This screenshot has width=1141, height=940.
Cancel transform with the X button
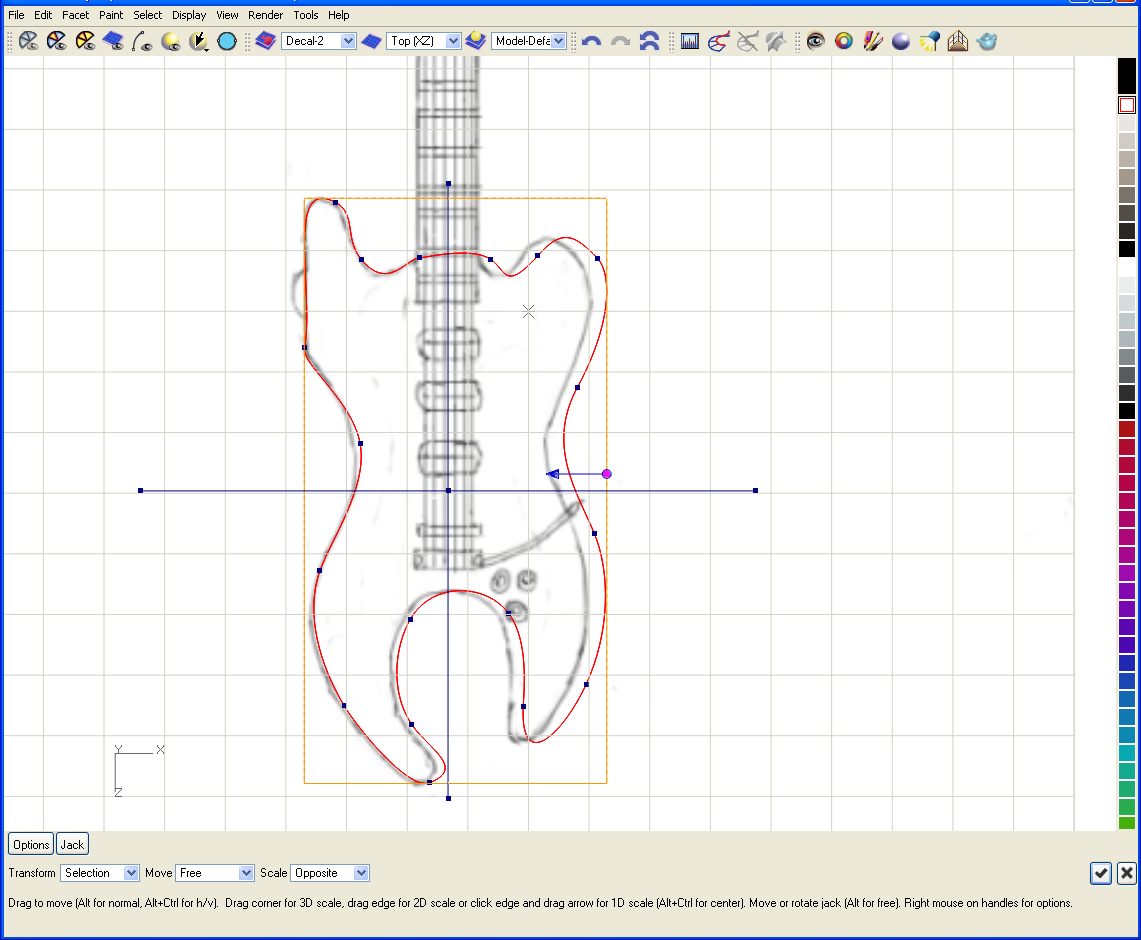[x=1126, y=873]
